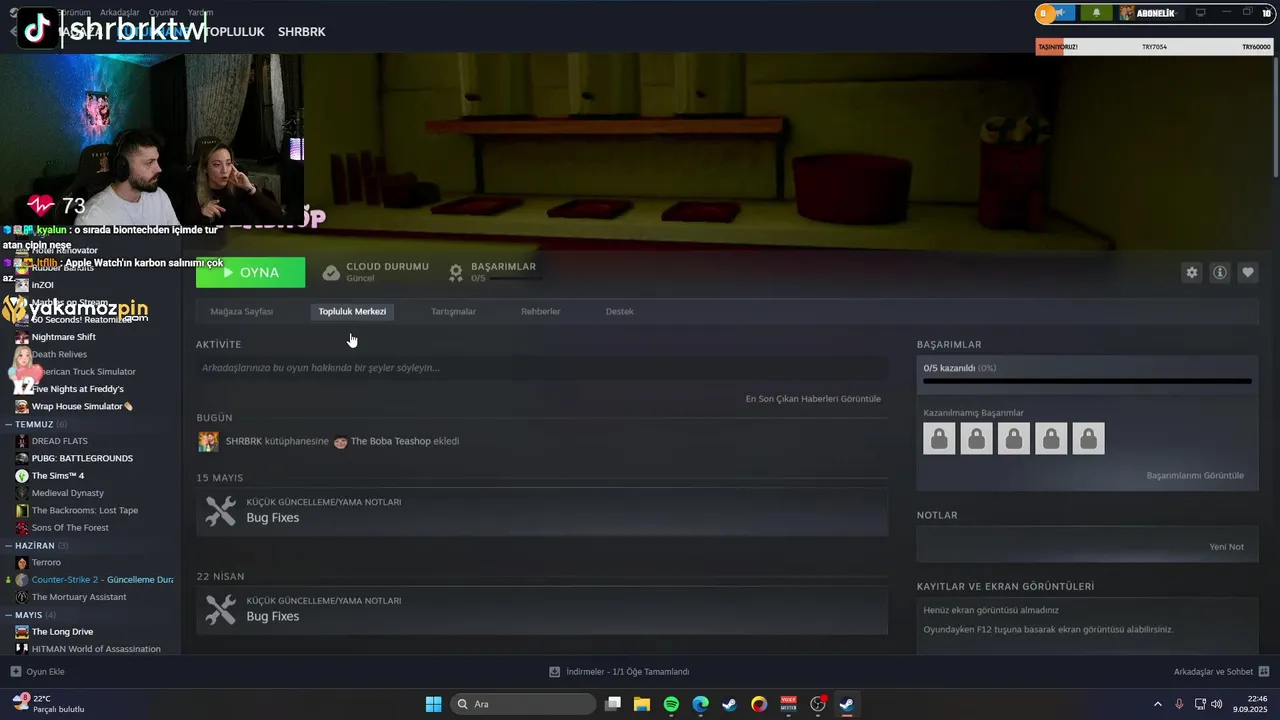The width and height of the screenshot is (1280, 720).
Task: Select Medieval Dynasty in library
Action: pyautogui.click(x=68, y=493)
